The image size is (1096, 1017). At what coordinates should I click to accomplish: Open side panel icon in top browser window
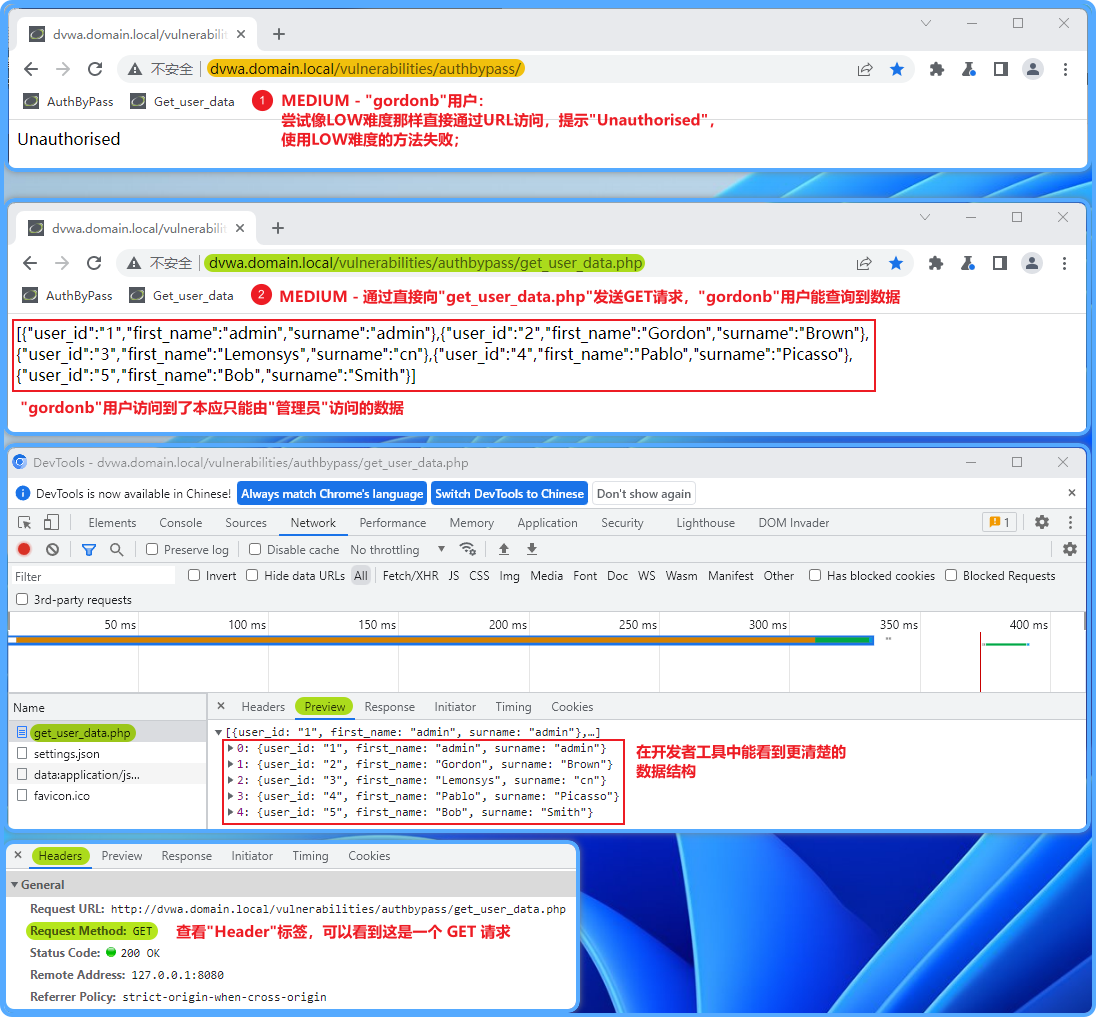[1000, 69]
